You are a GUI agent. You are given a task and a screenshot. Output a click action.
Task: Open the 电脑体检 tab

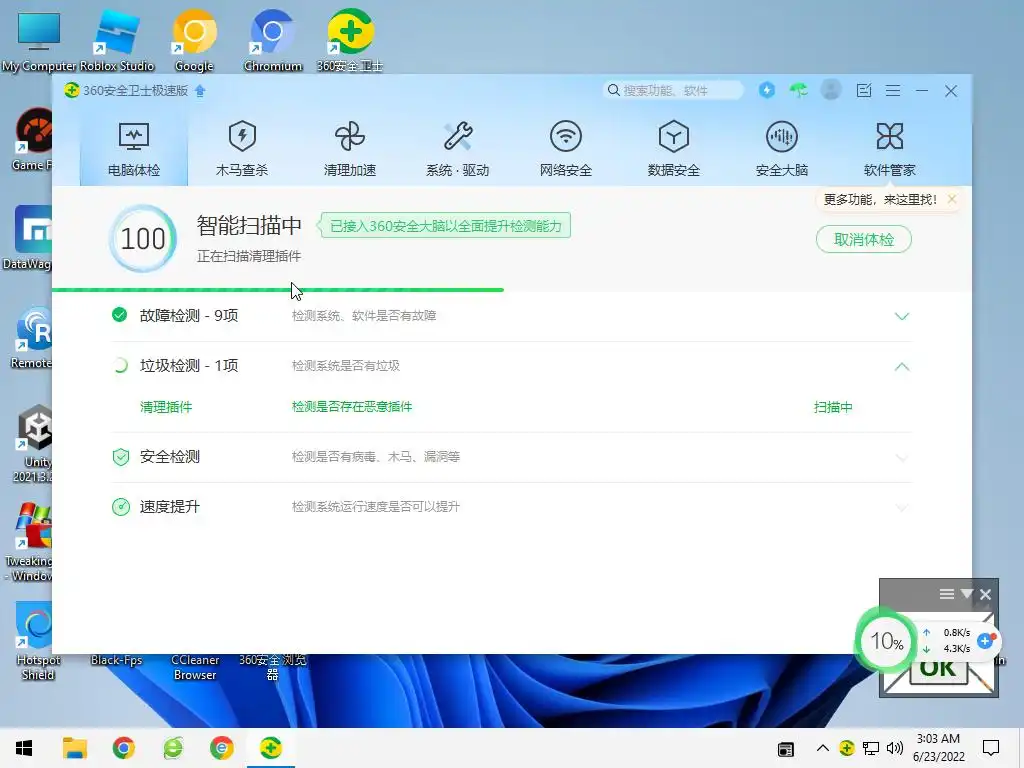134,149
